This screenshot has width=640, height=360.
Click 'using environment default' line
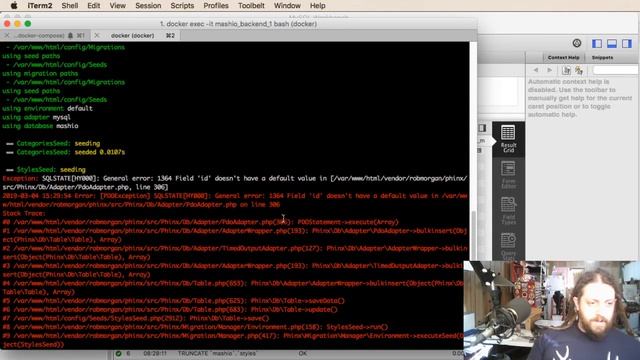tap(47, 108)
